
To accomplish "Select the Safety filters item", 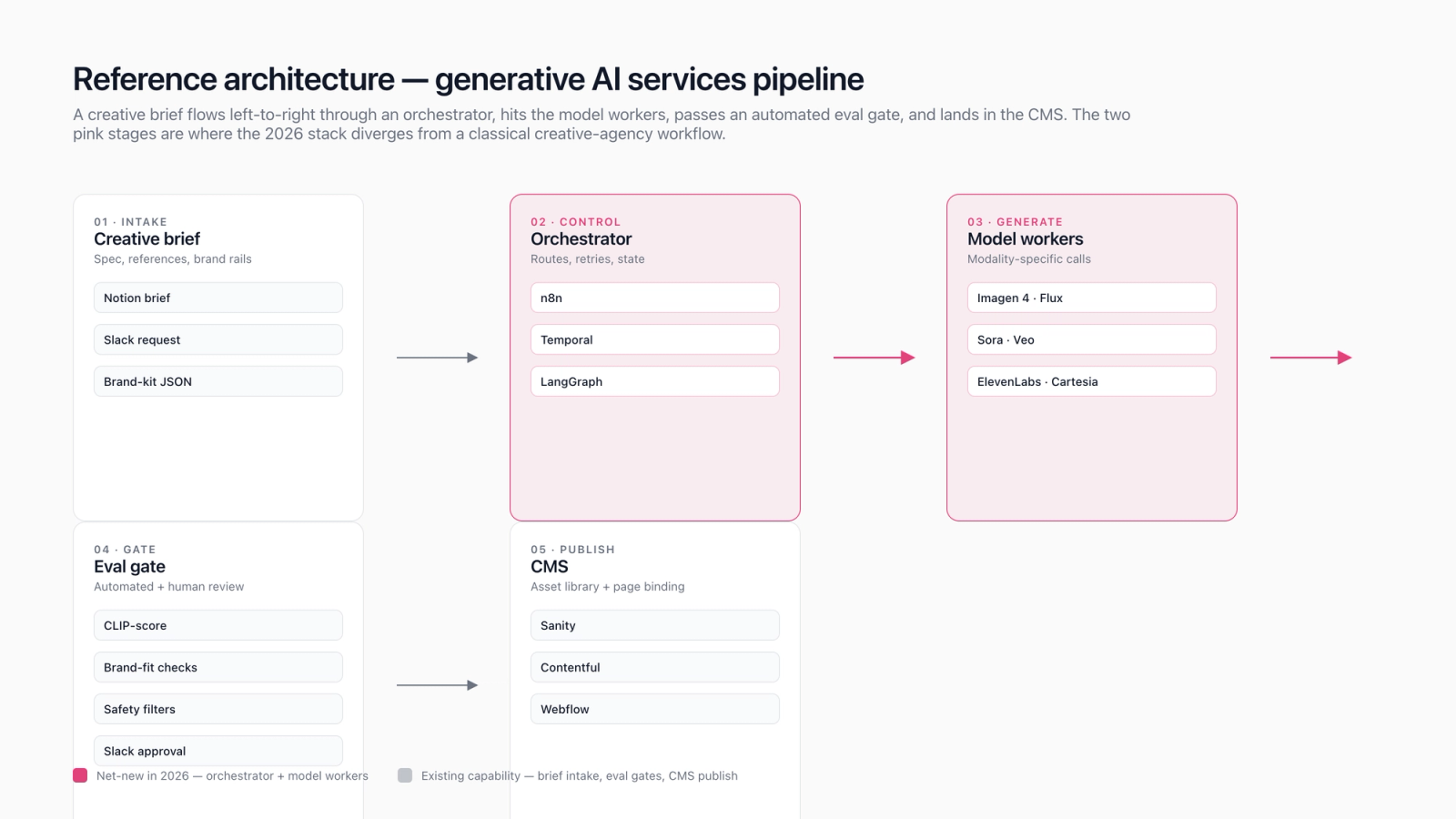I will pyautogui.click(x=218, y=709).
